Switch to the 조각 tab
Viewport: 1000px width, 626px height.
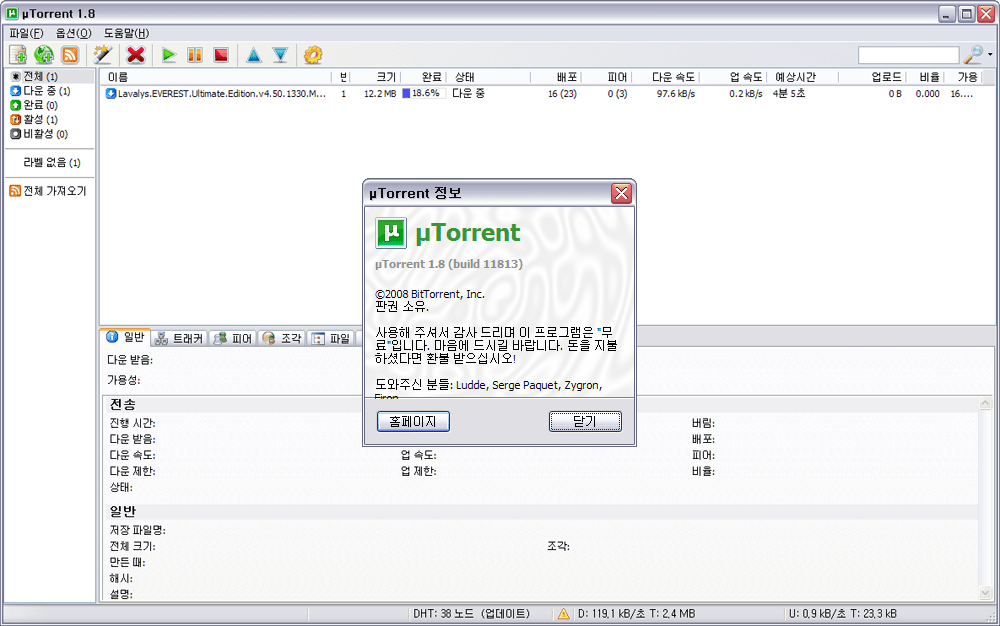coord(282,338)
